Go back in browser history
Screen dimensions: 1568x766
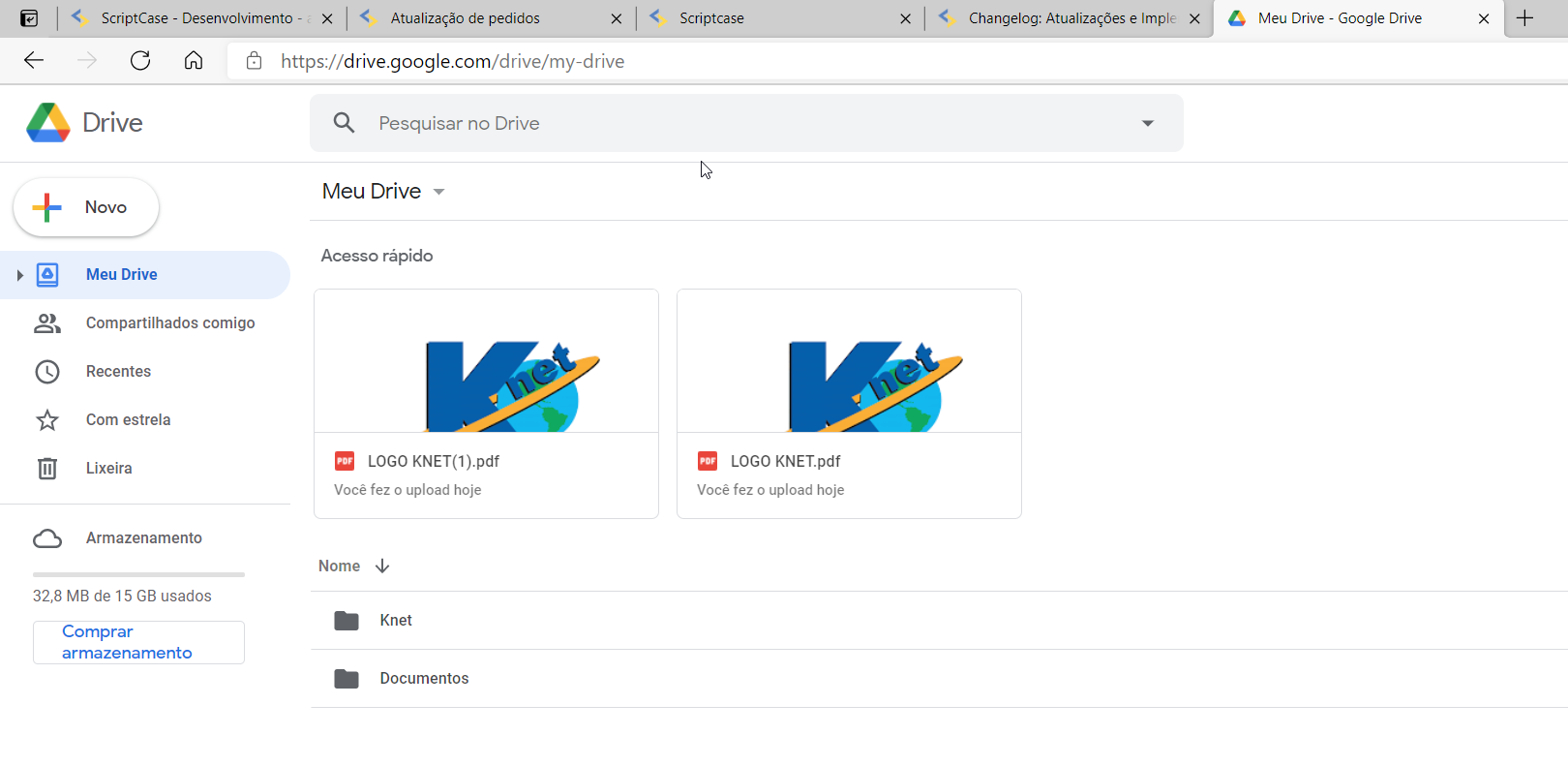click(34, 61)
